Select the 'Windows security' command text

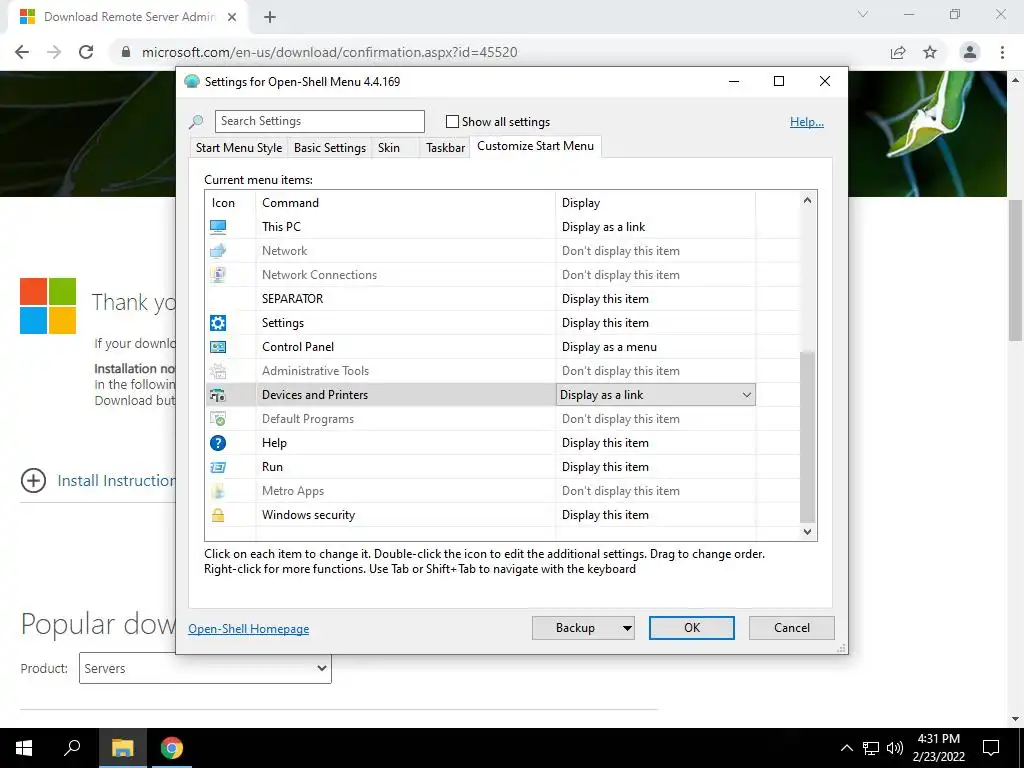pos(308,515)
